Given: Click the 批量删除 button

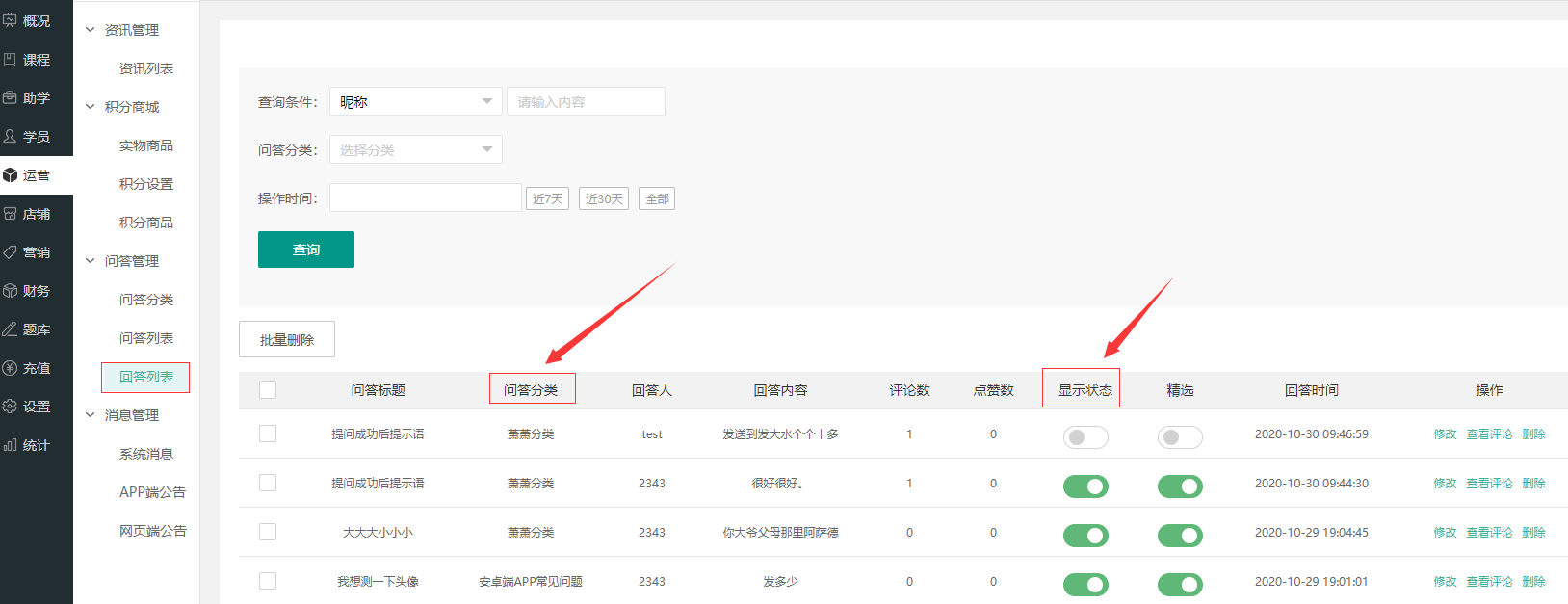Looking at the screenshot, I should pos(287,340).
